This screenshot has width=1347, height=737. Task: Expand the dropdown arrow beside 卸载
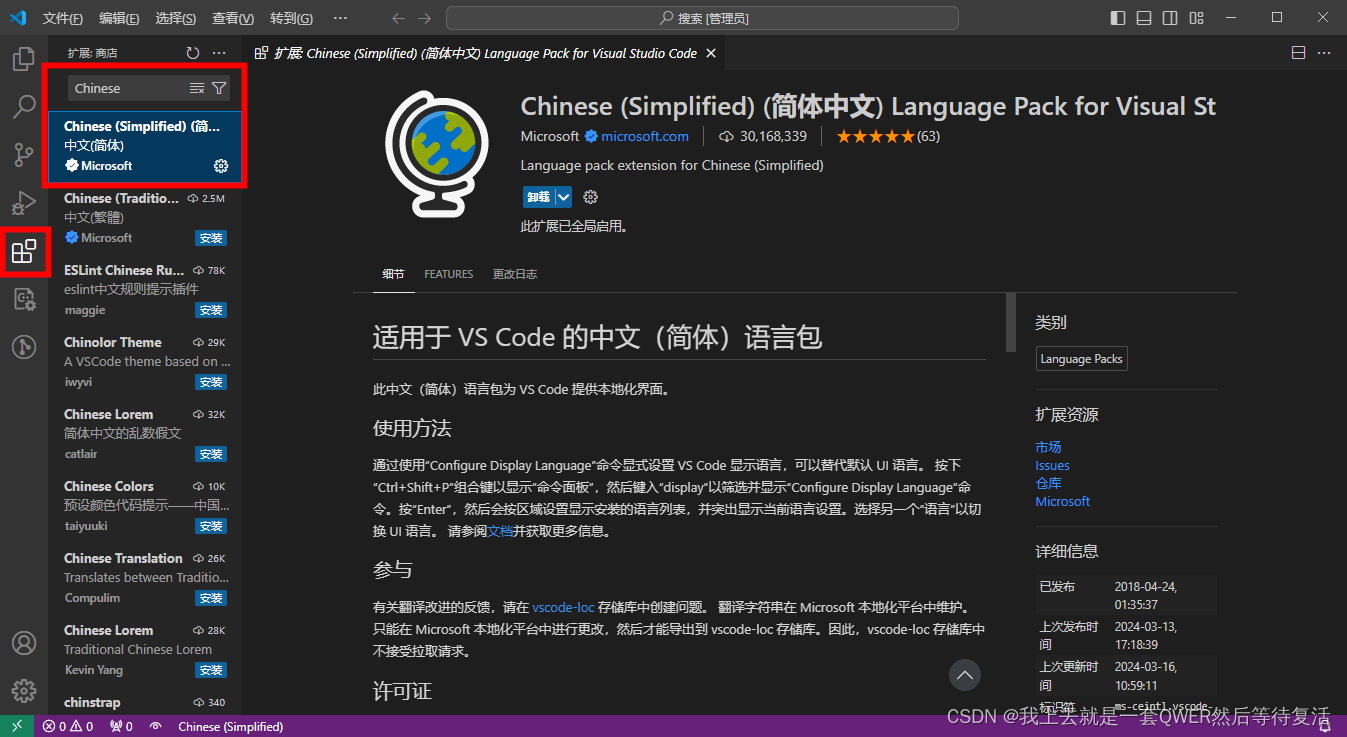tap(564, 197)
